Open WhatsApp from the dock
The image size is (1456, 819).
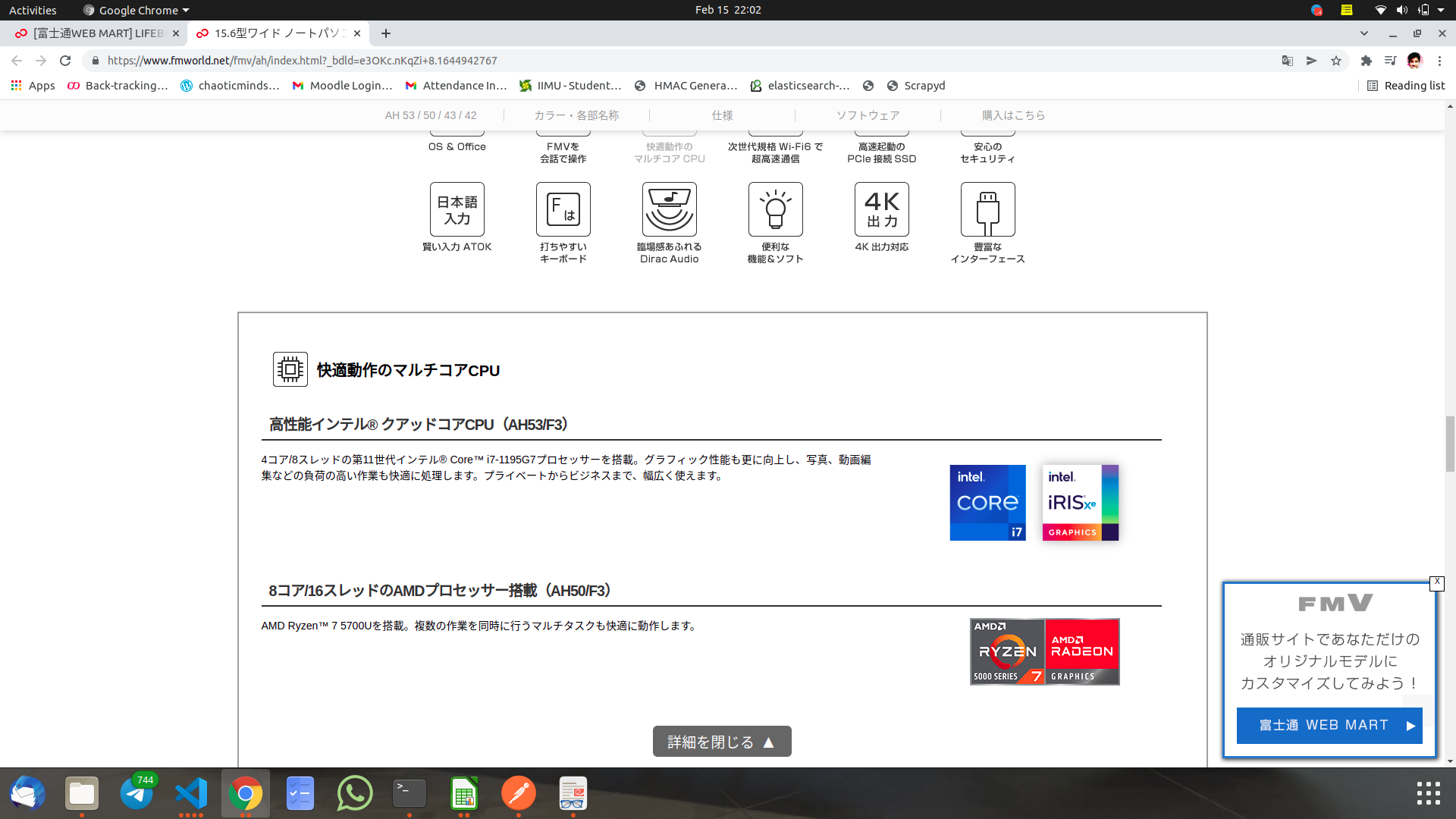pyautogui.click(x=355, y=793)
